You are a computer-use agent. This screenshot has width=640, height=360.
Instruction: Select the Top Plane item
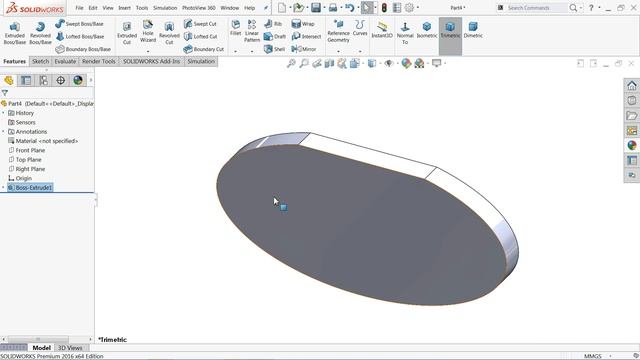[24, 160]
